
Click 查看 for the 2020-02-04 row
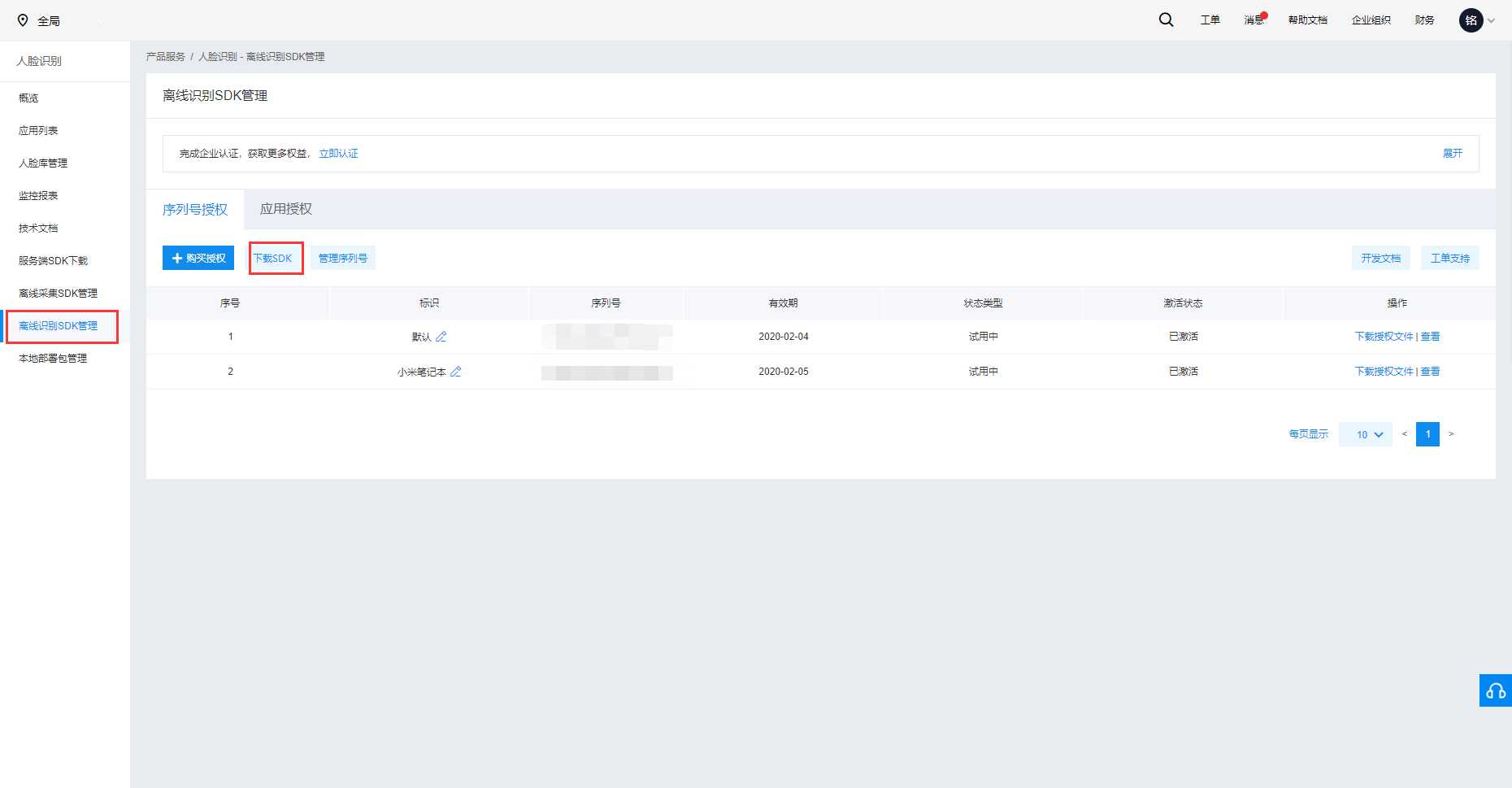pos(1430,337)
